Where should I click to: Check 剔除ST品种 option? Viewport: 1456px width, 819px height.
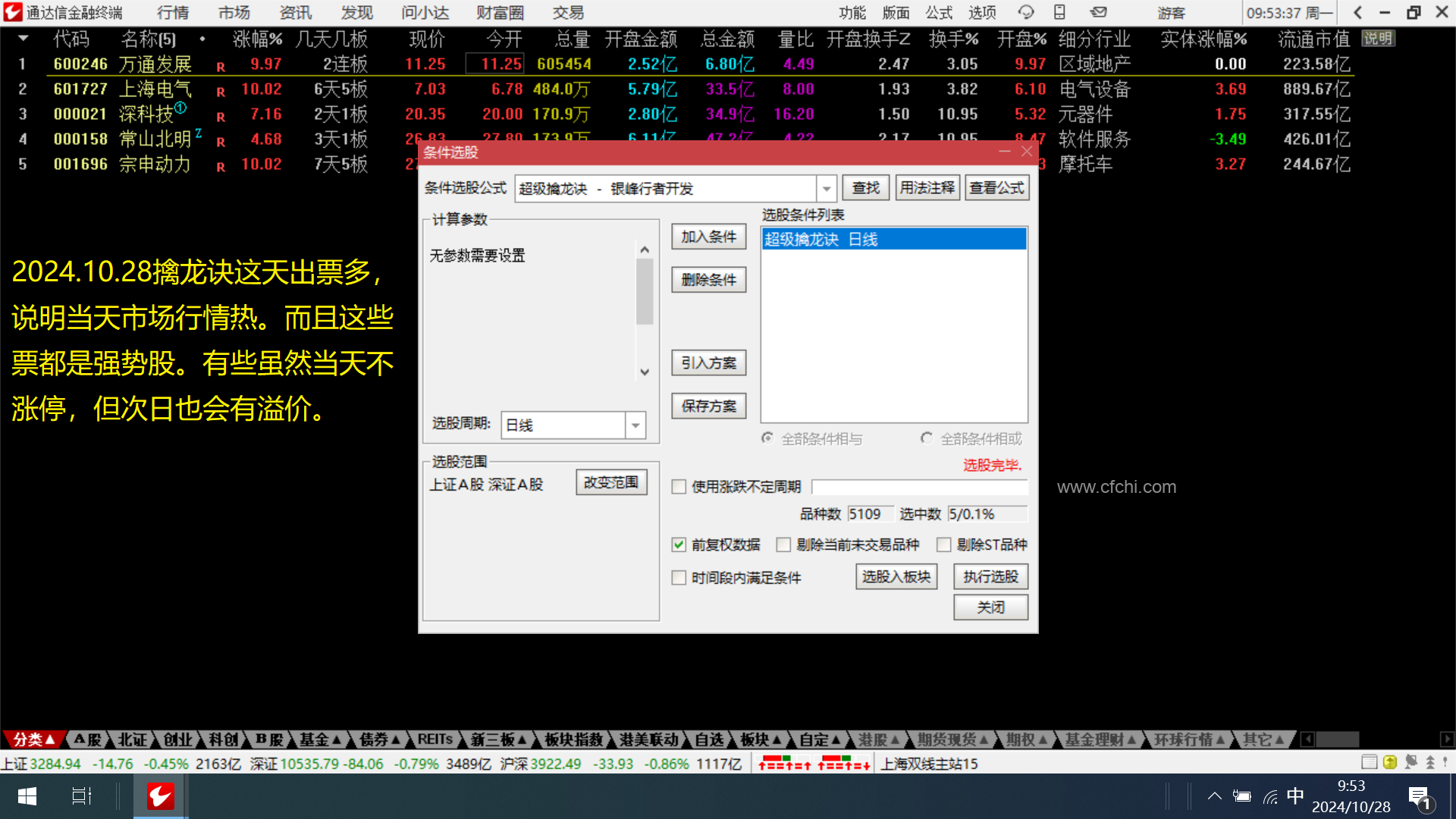[944, 544]
